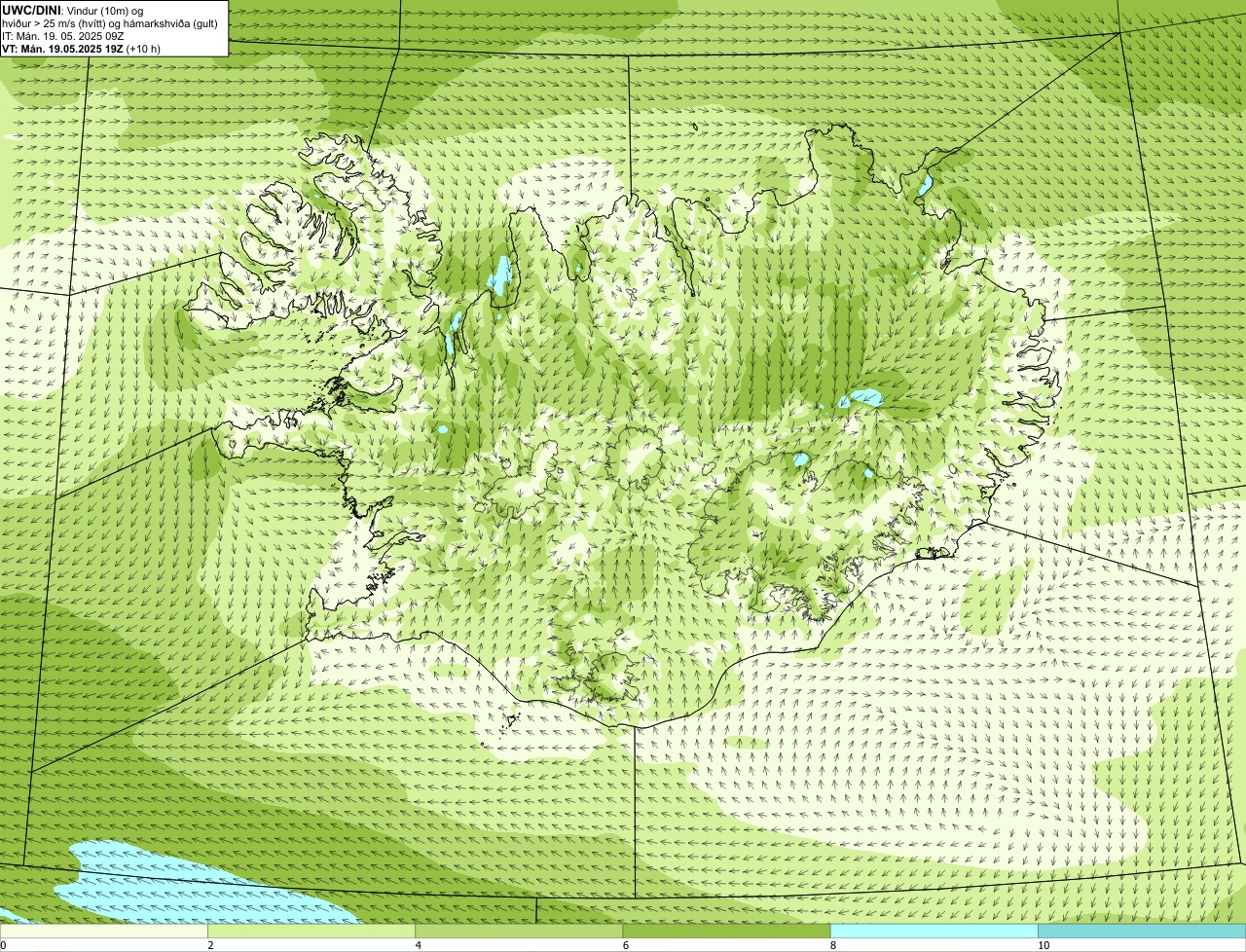Click the 6–8 m/s dark green legend swatch
1246x952 pixels.
(x=726, y=932)
